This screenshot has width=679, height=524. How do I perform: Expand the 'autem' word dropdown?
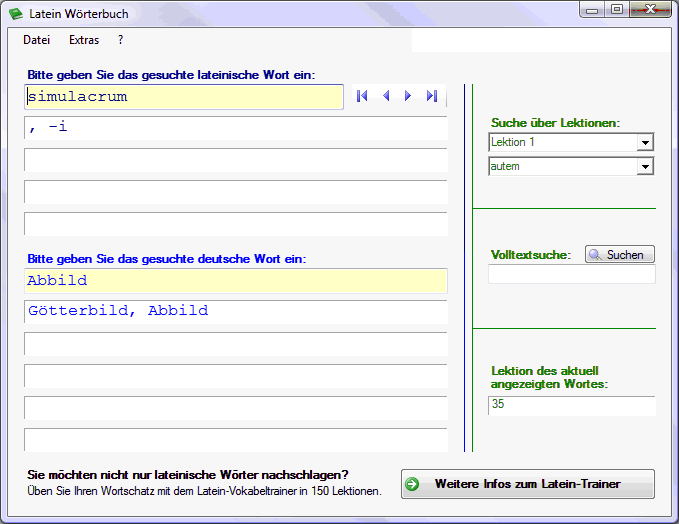click(644, 167)
